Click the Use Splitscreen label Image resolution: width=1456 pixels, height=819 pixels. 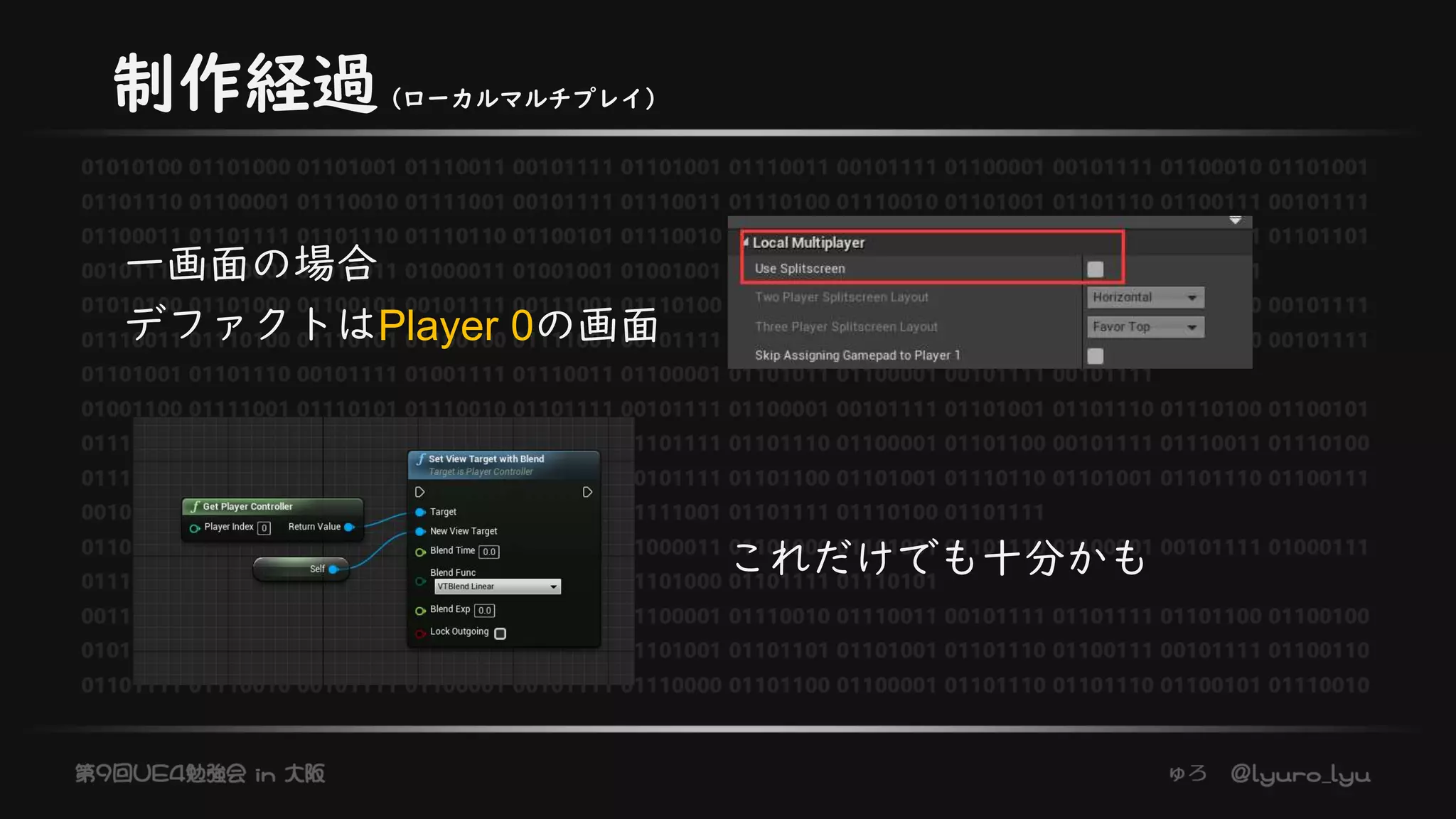(x=800, y=269)
